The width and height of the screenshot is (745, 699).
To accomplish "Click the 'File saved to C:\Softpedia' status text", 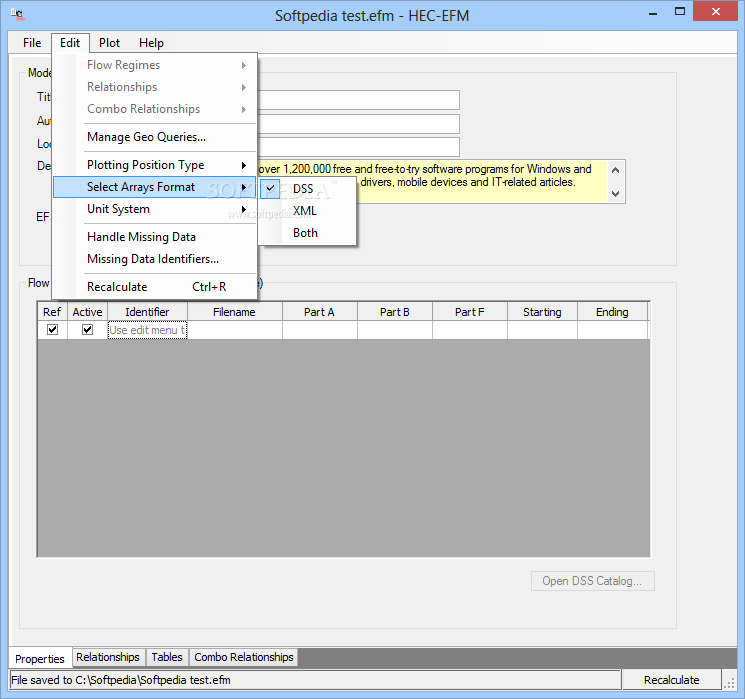I will [121, 680].
